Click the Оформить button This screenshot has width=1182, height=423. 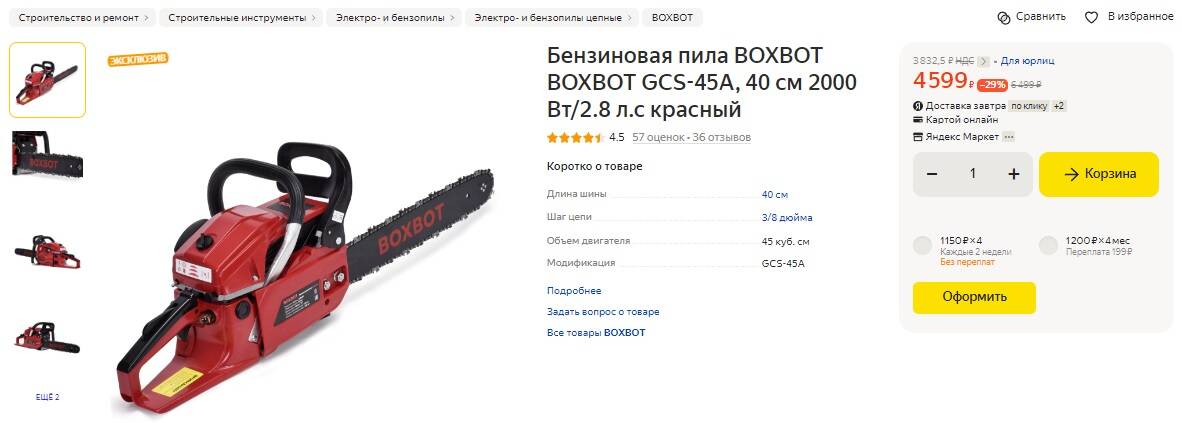point(974,298)
